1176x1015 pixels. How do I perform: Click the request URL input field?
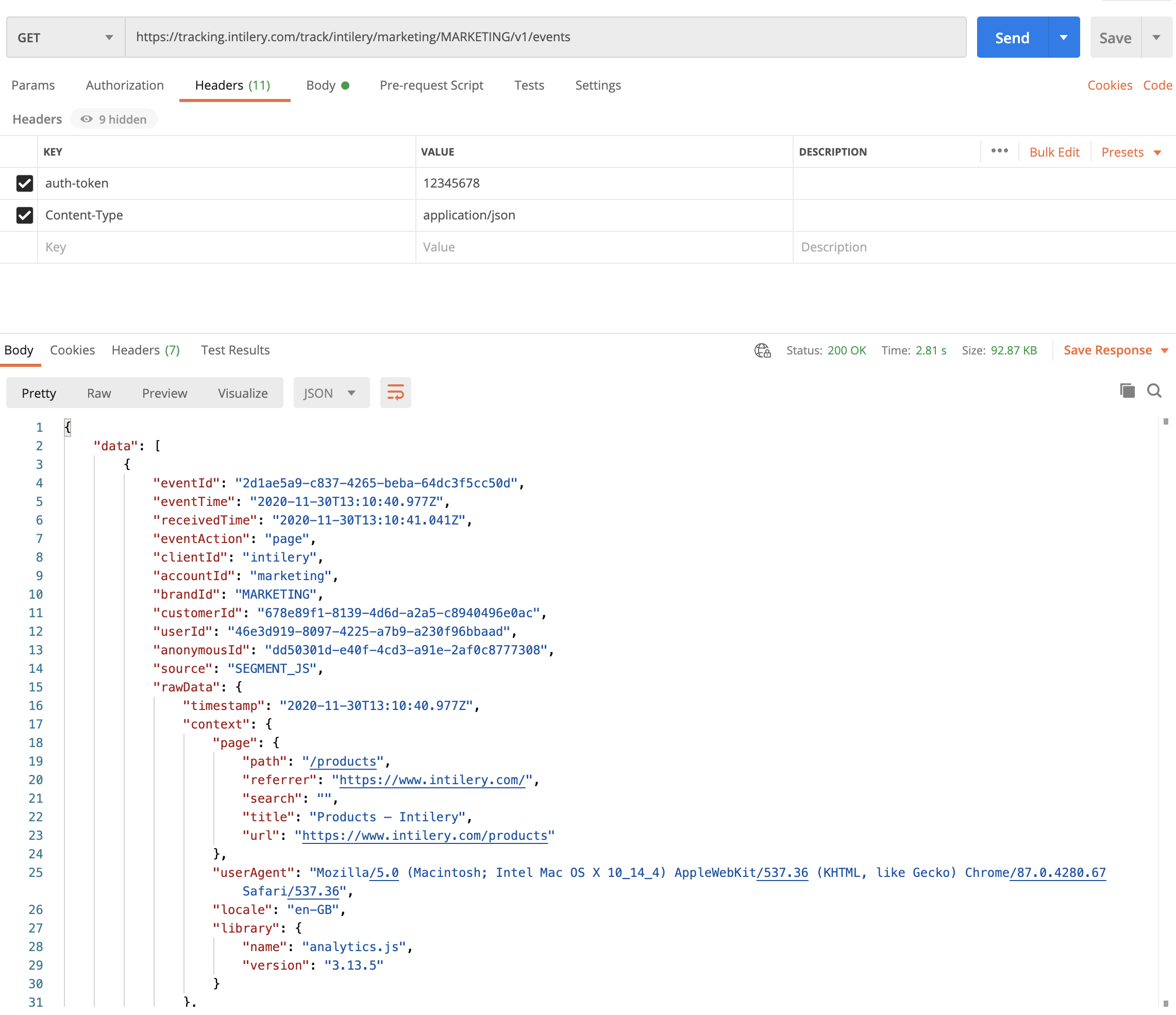point(545,38)
